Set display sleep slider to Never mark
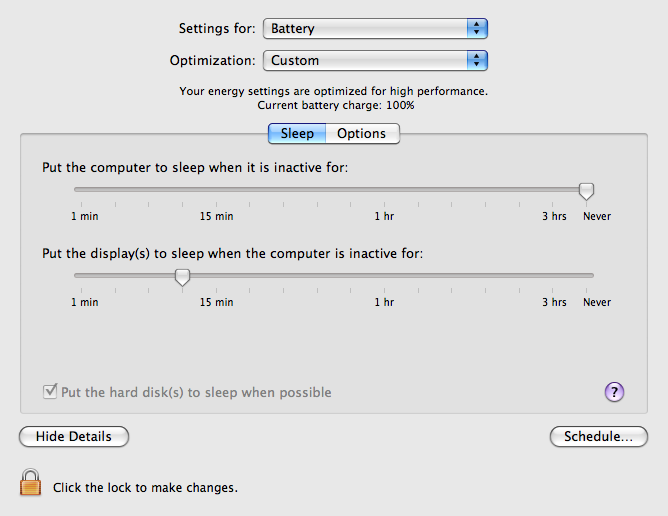668x516 pixels. [586, 276]
